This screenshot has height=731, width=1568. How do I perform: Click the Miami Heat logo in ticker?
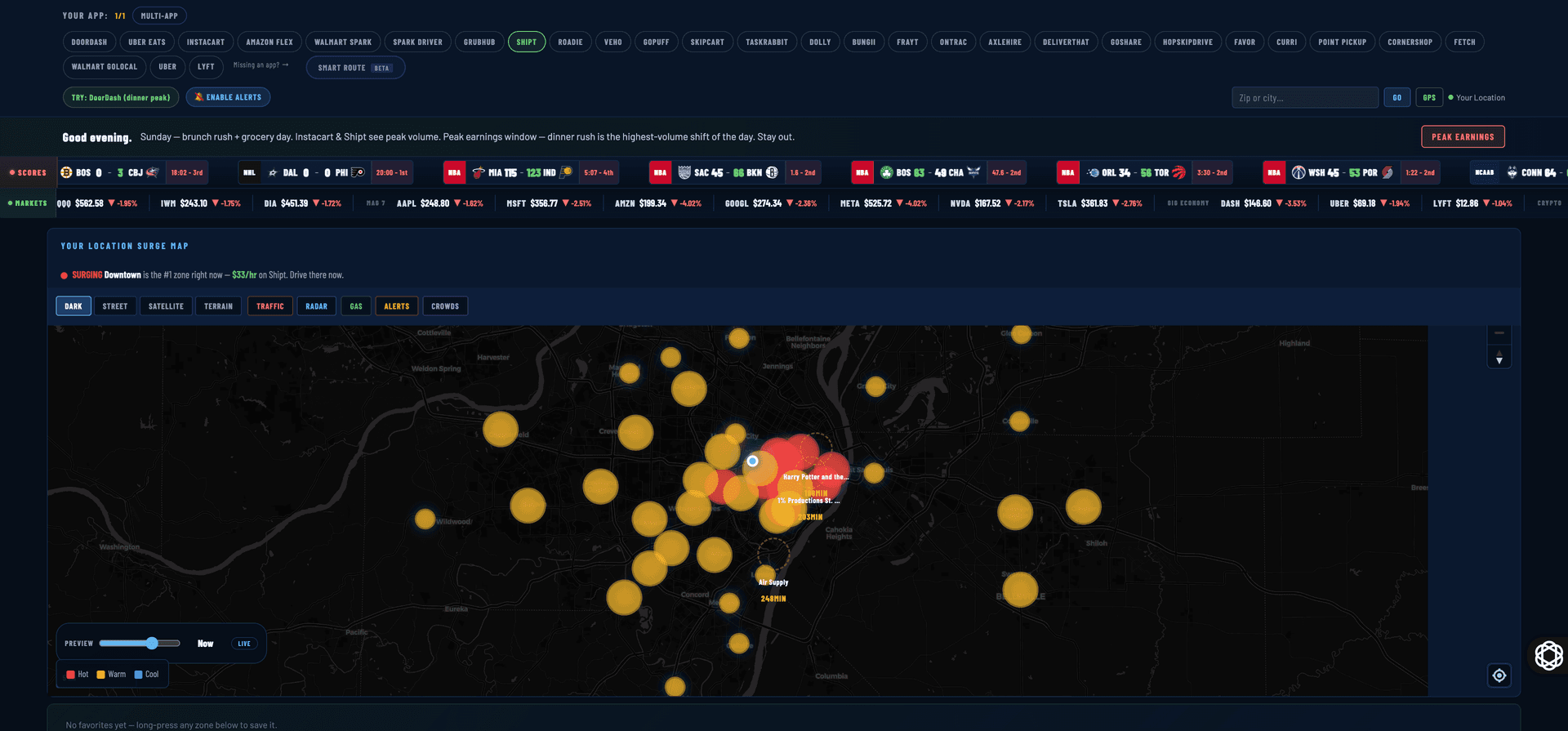pyautogui.click(x=478, y=172)
